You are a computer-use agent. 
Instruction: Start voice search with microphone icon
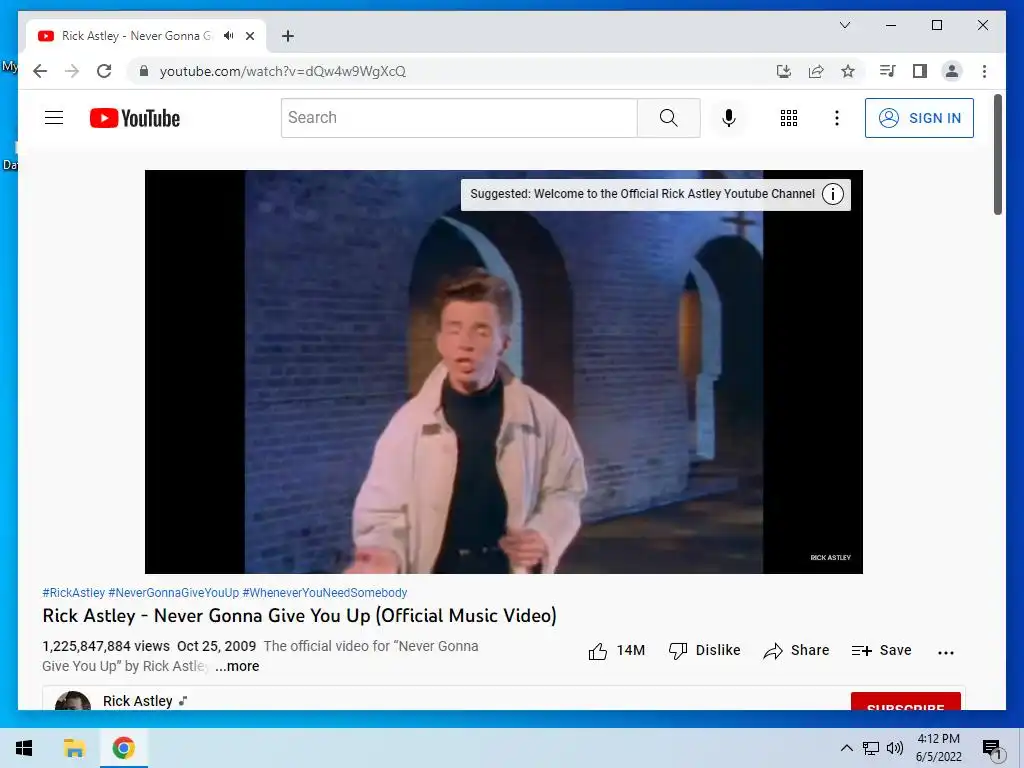coord(729,118)
